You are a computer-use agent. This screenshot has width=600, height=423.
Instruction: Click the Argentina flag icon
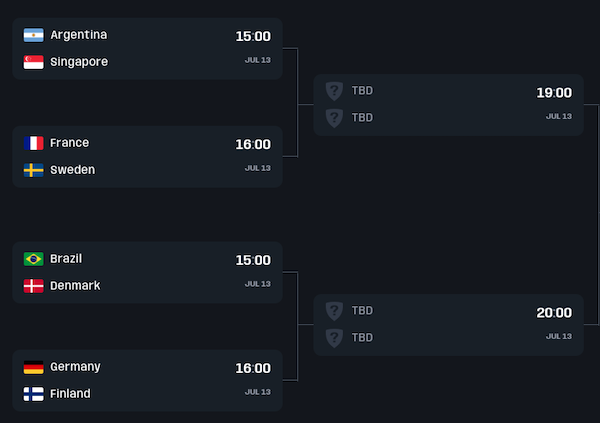point(33,35)
